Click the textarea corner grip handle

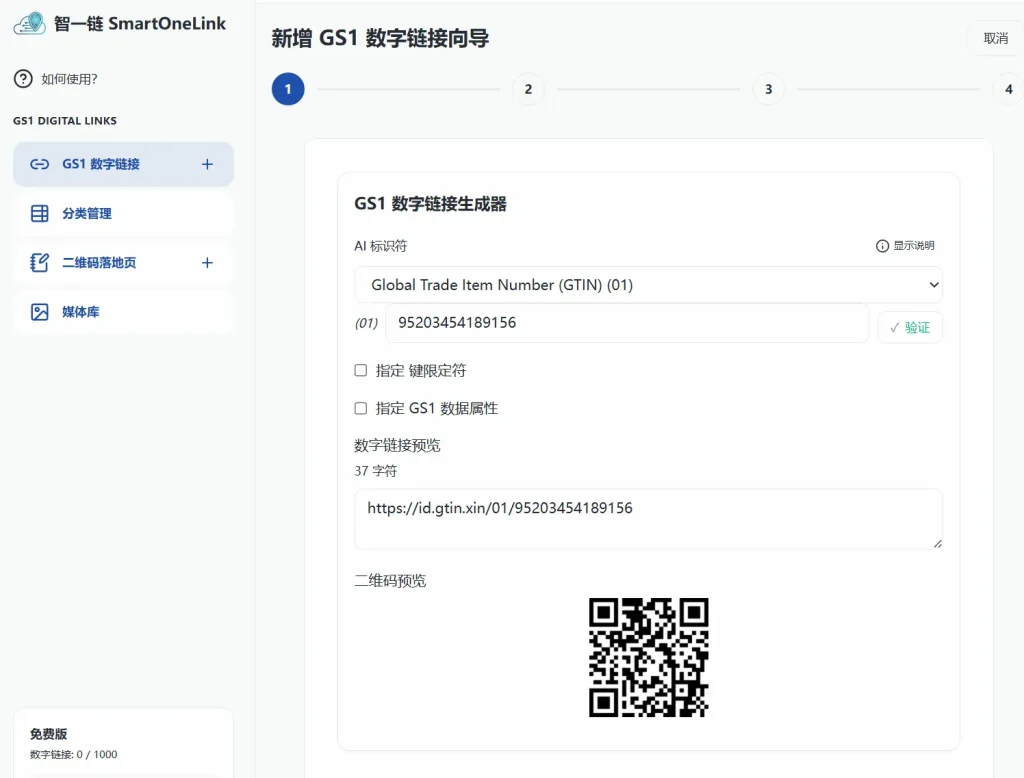click(x=937, y=543)
